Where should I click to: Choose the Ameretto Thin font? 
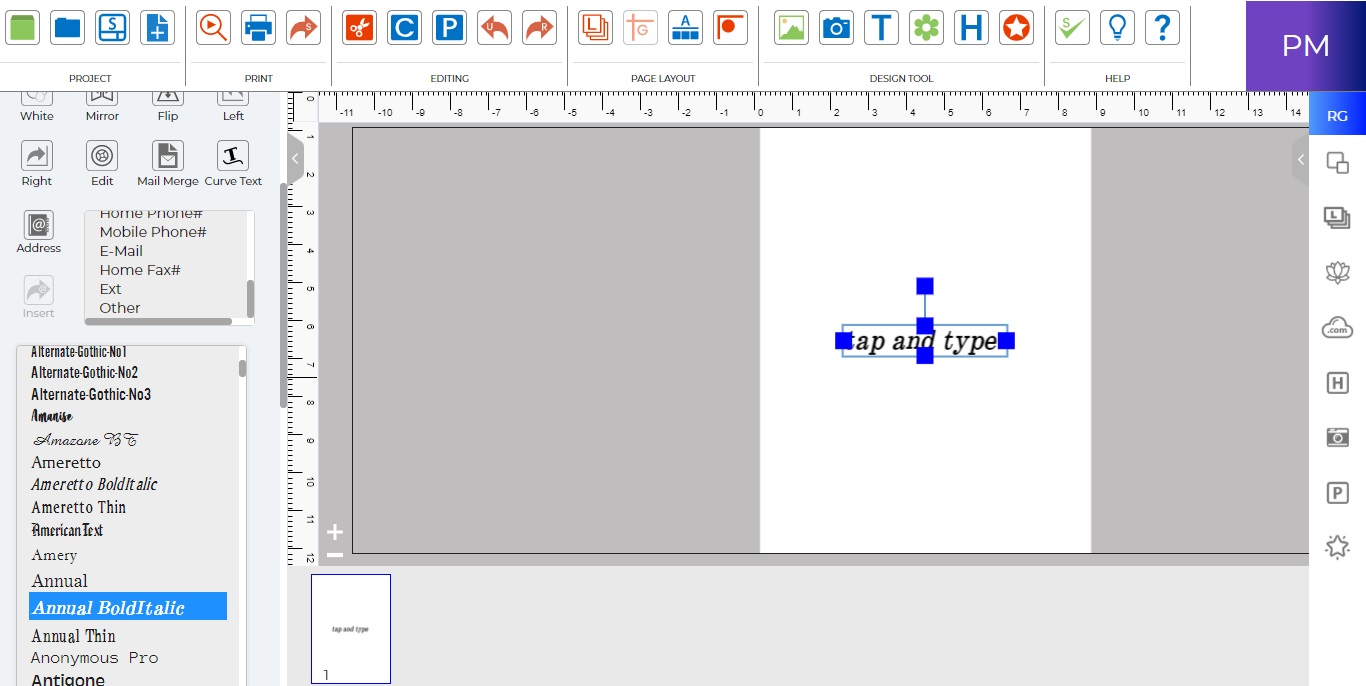[x=78, y=507]
